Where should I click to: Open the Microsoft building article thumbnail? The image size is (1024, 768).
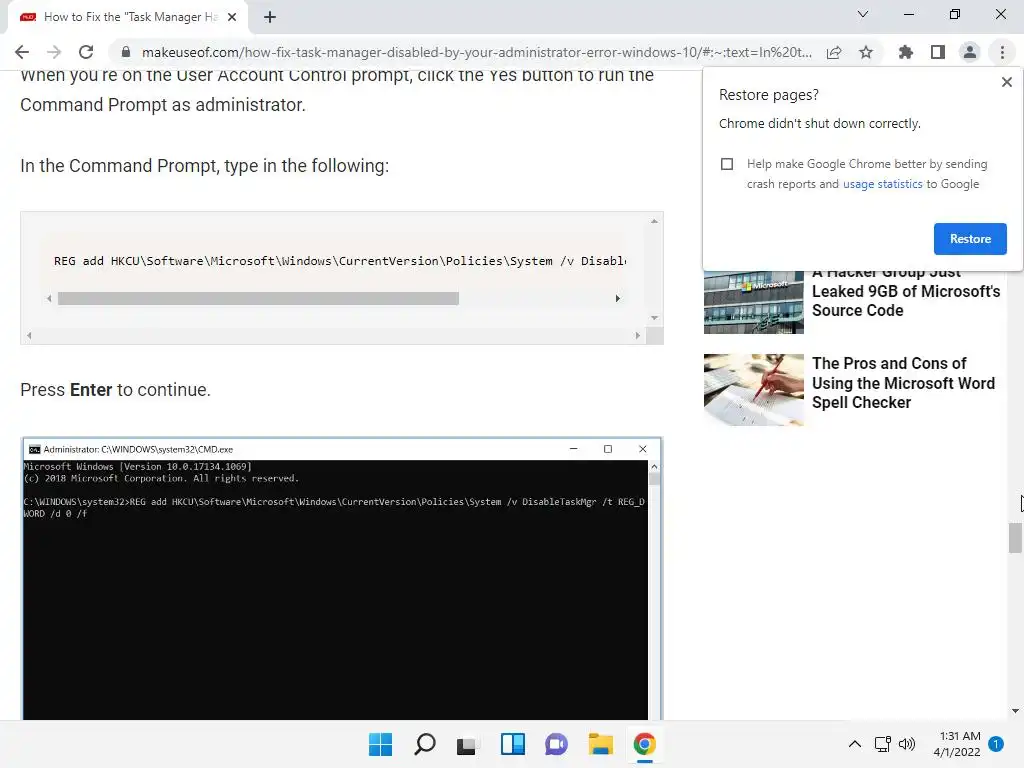point(754,302)
